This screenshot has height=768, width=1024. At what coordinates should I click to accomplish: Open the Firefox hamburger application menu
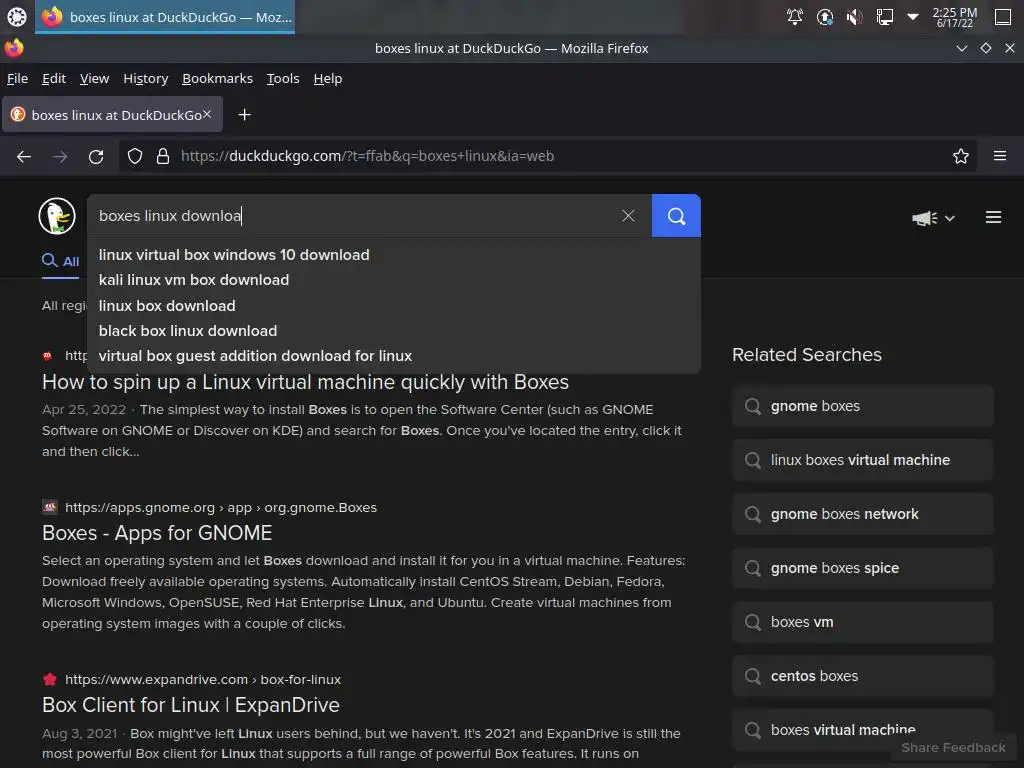click(x=1000, y=156)
